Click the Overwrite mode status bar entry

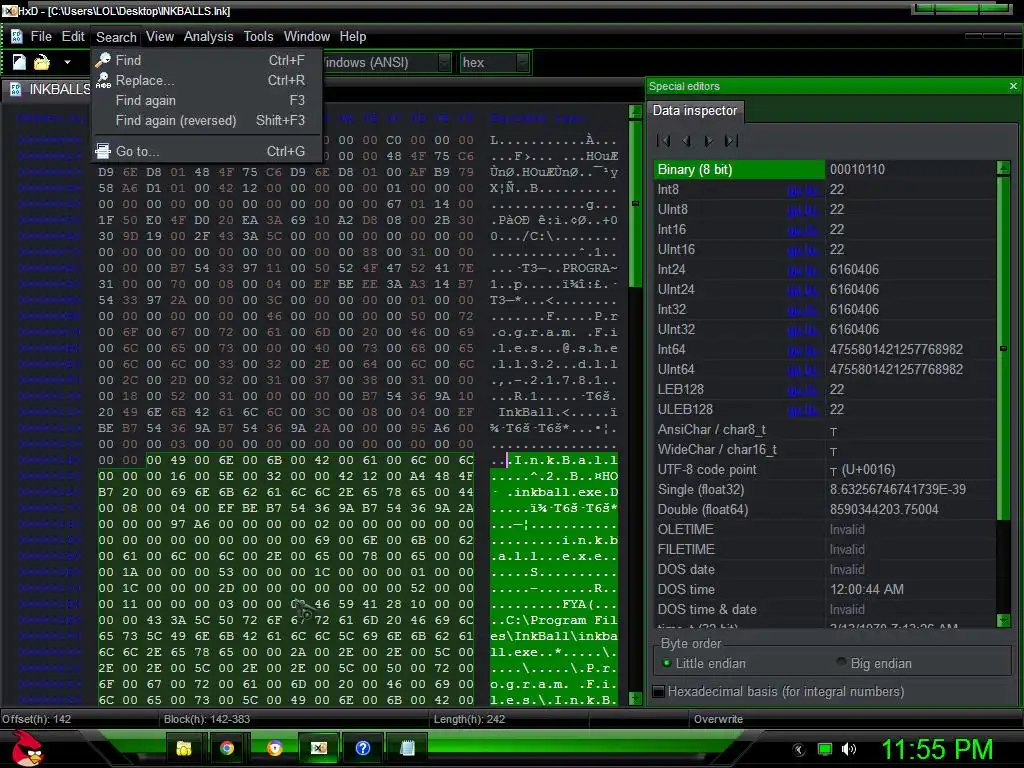718,719
